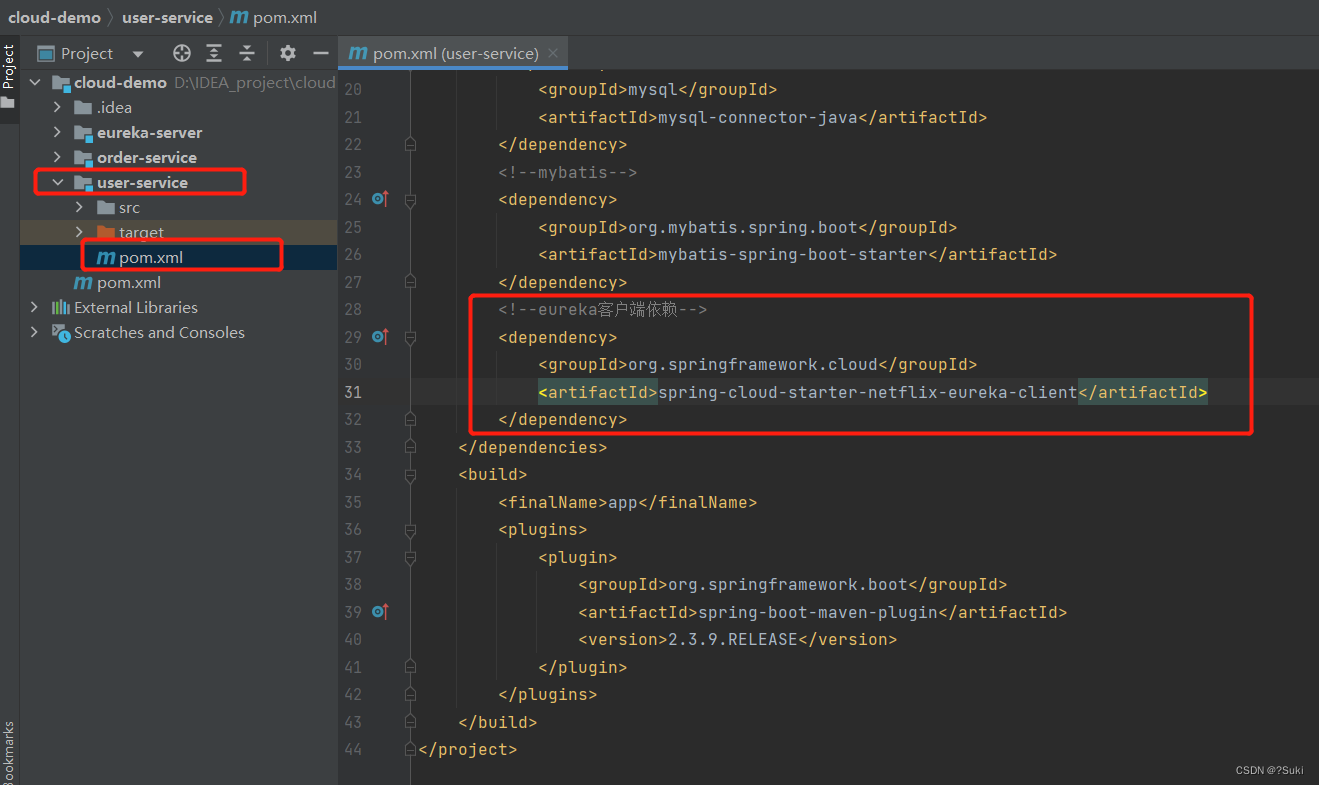Collapse the cloud-demo root node

[35, 82]
